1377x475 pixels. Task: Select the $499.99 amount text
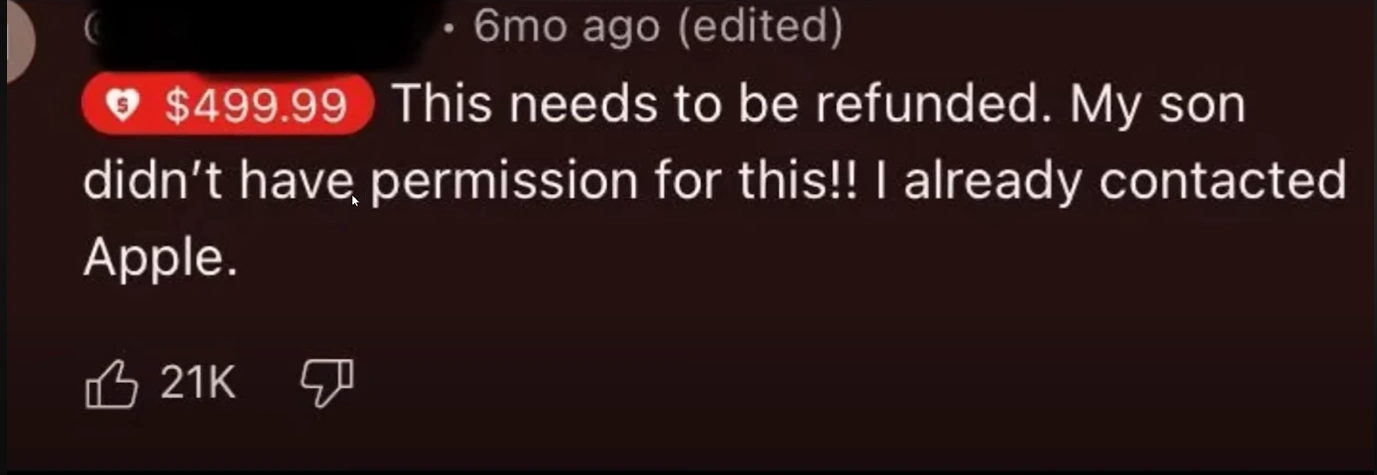[x=256, y=105]
